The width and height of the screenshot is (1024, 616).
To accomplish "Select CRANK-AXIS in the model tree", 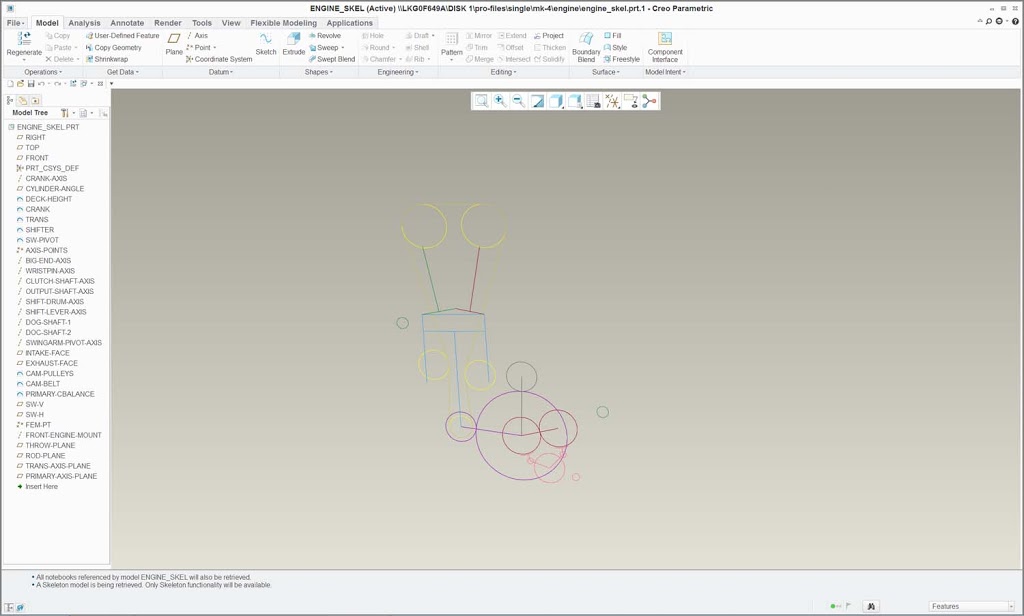I will pos(46,178).
